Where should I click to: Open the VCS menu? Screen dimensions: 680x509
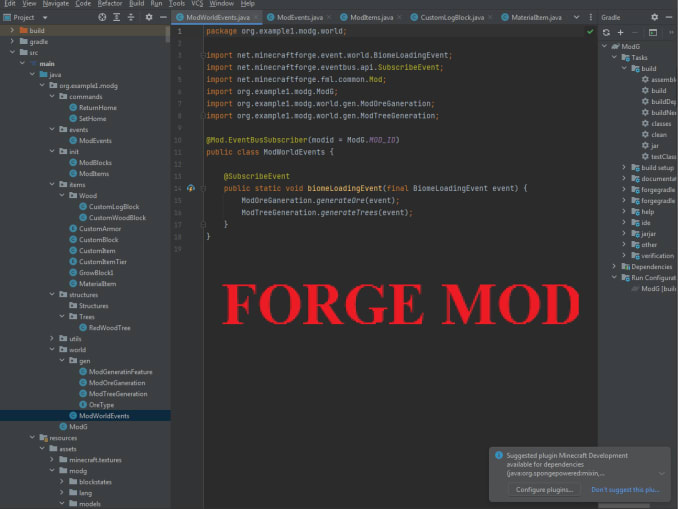197,3
